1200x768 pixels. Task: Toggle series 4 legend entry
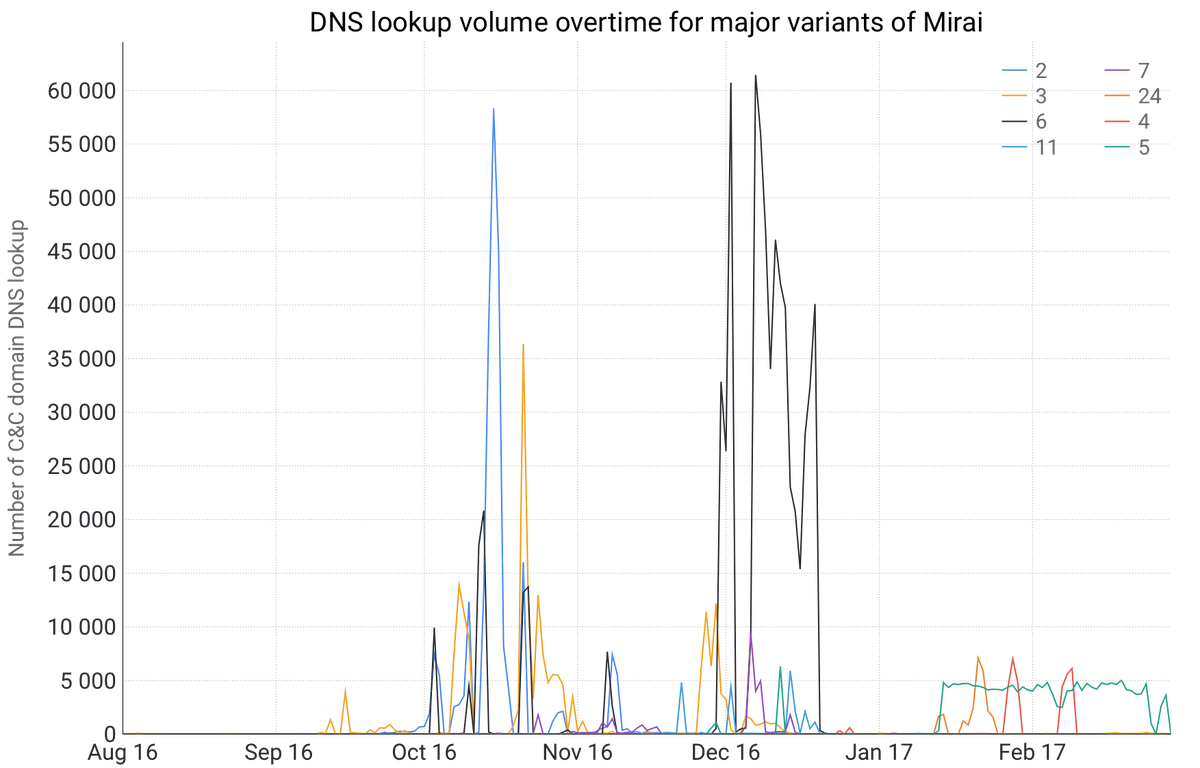click(x=1143, y=122)
